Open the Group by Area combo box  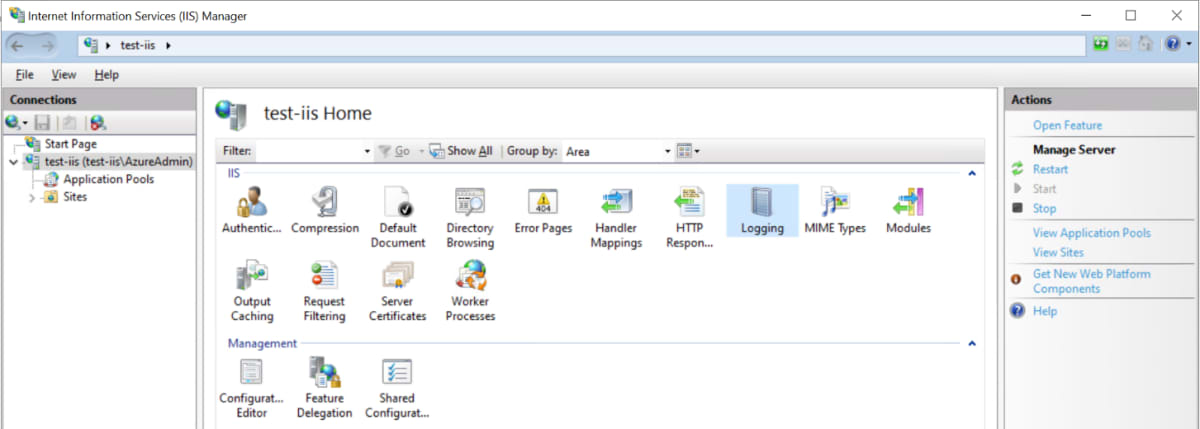pyautogui.click(x=617, y=151)
